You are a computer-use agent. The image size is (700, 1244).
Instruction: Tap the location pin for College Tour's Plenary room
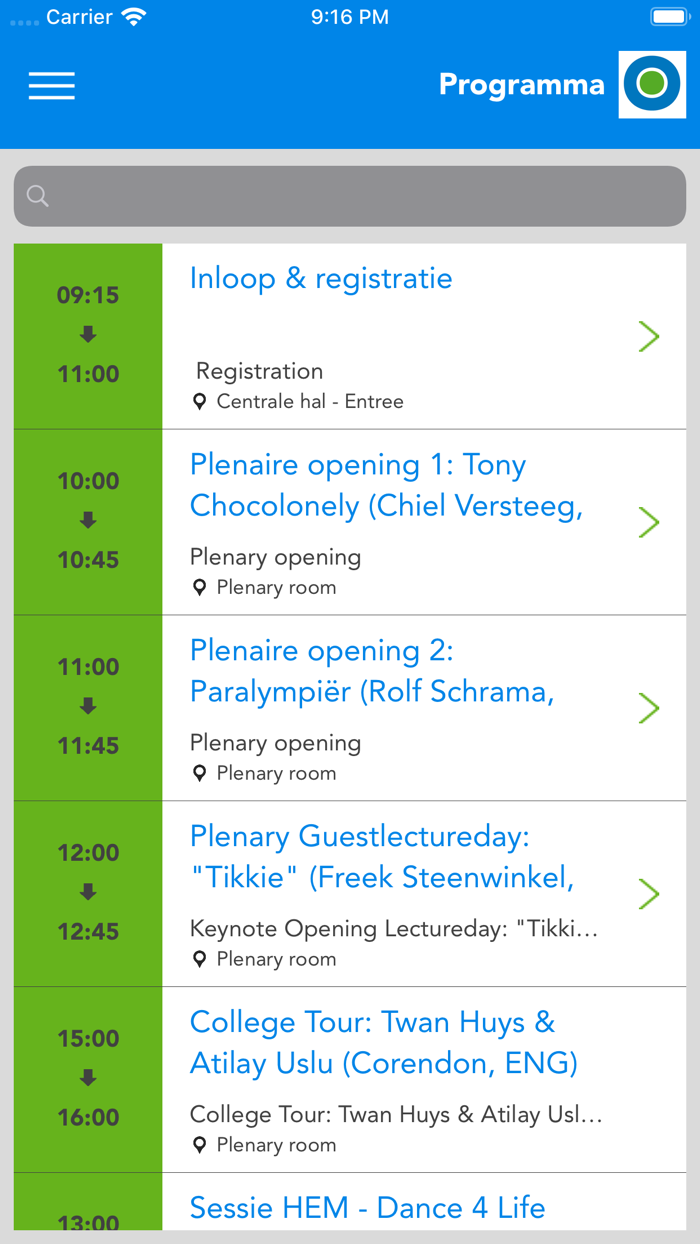pos(199,1144)
